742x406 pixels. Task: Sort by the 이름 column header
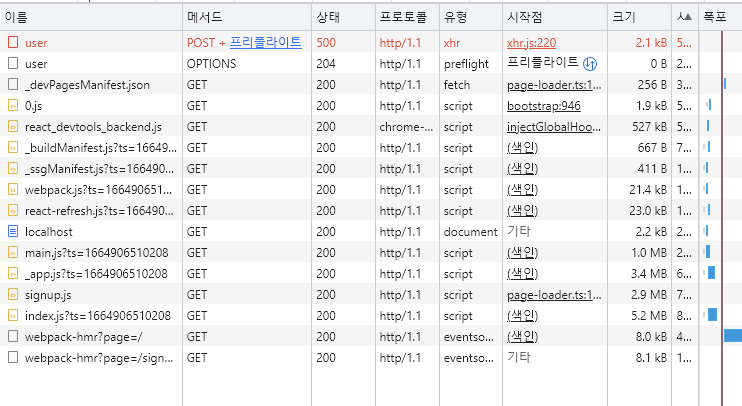(x=91, y=17)
